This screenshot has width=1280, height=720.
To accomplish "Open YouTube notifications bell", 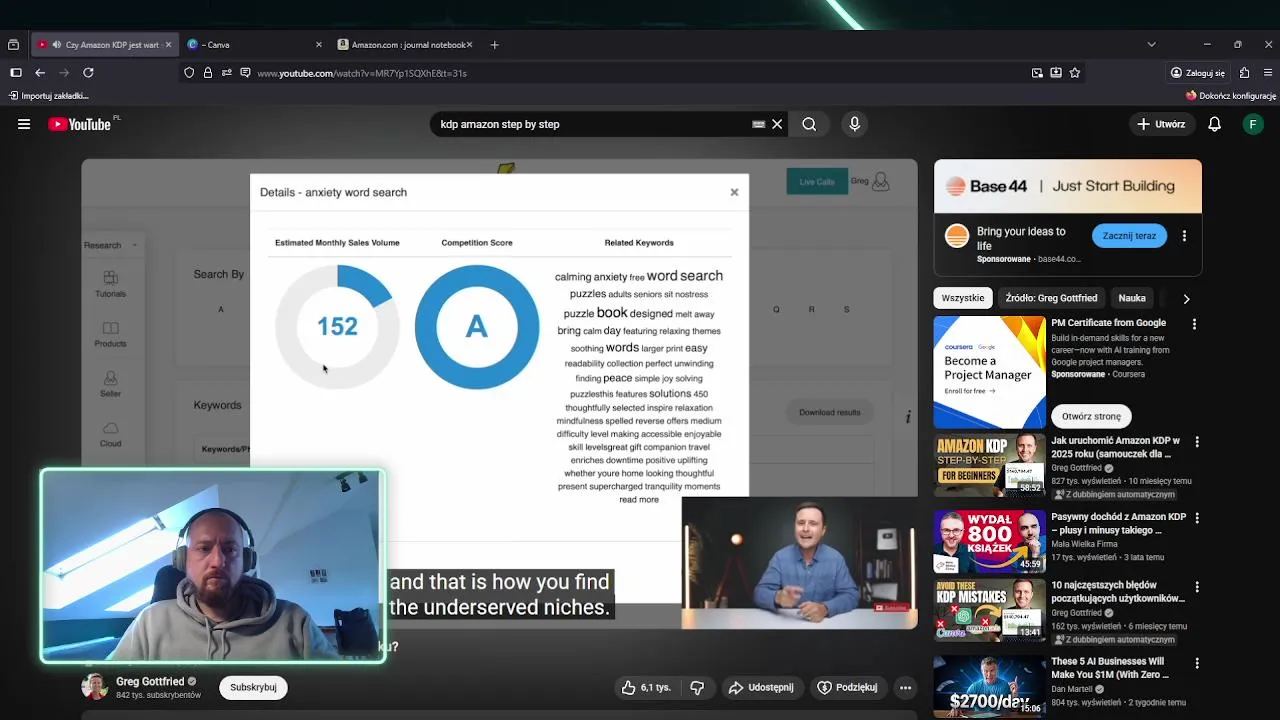I will (1214, 124).
